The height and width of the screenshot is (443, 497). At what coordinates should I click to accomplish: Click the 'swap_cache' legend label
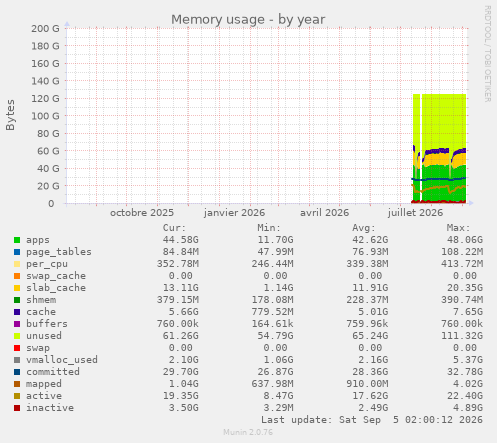coord(56,276)
